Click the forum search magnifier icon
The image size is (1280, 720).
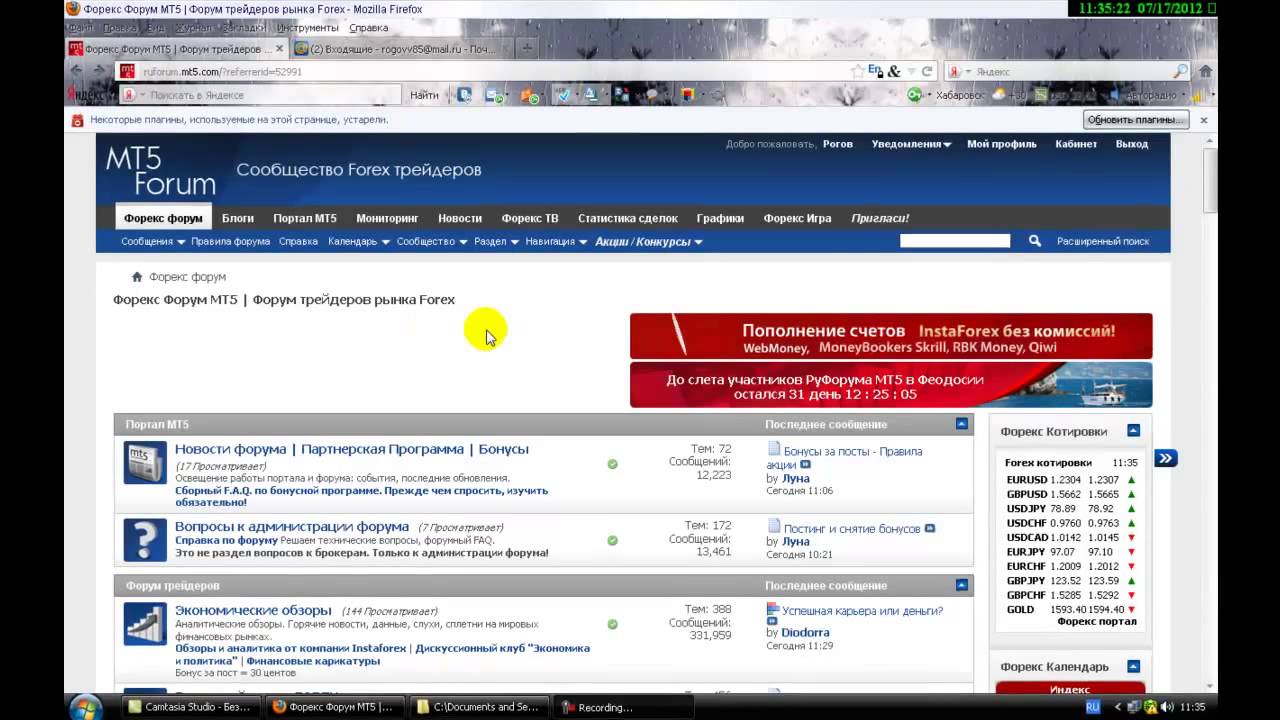pos(1035,241)
